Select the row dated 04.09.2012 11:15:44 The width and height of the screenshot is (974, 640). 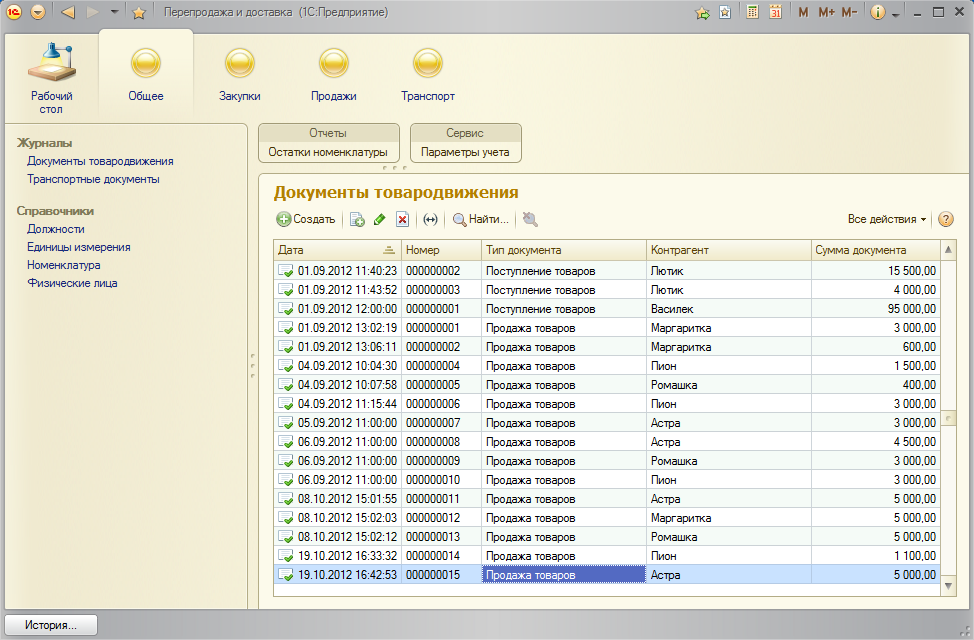[607, 404]
